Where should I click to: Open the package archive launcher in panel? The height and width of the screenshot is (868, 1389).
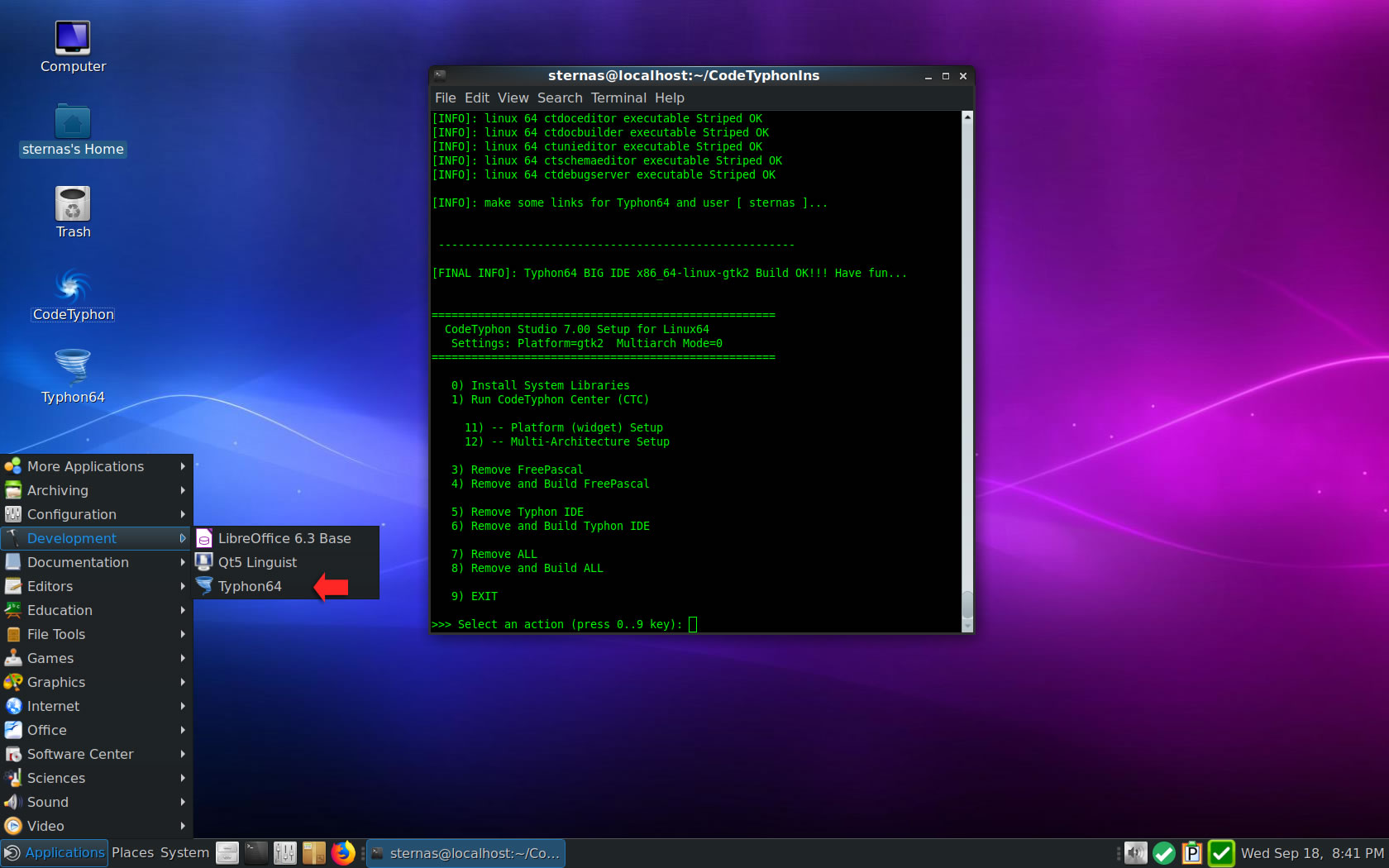314,853
